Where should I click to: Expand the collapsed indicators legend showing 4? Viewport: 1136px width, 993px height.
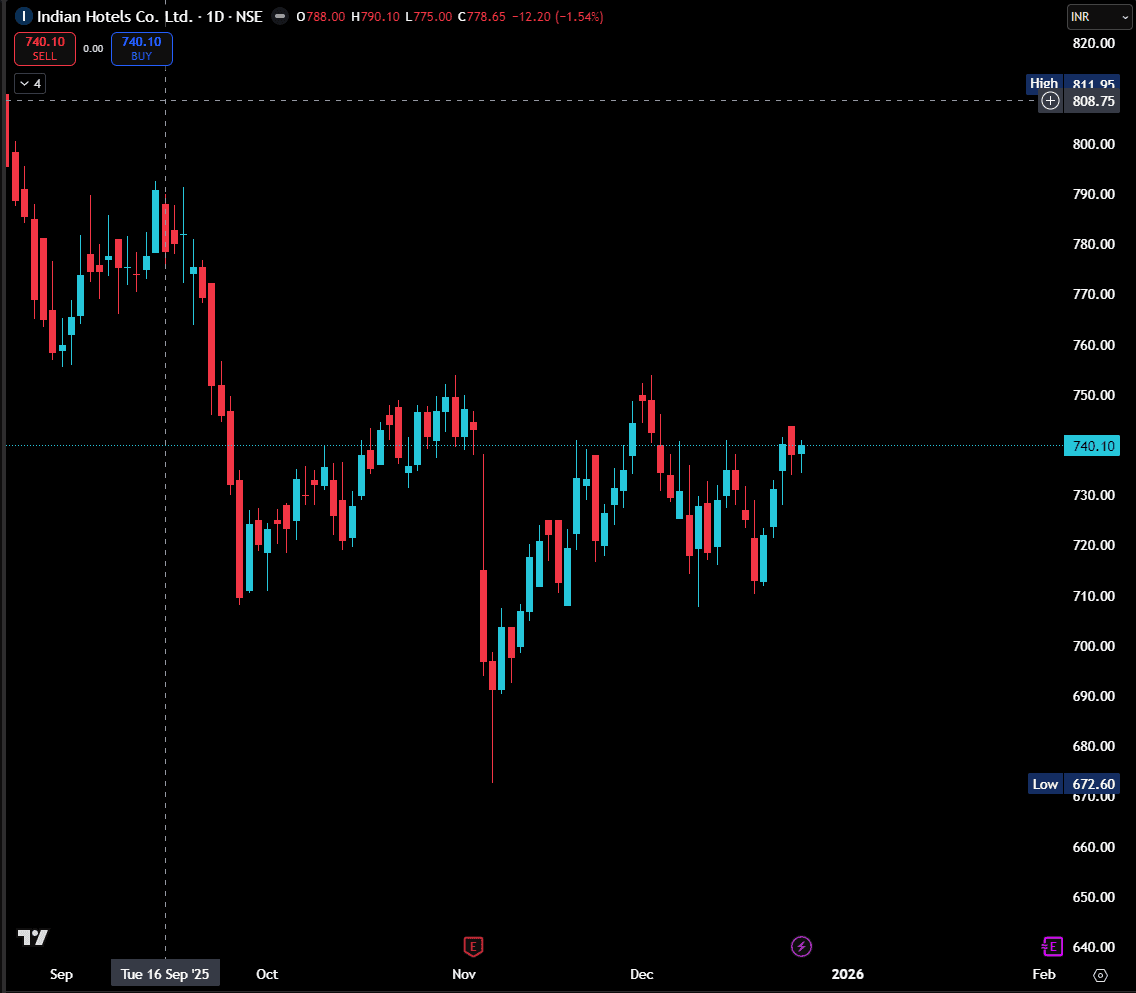coord(30,83)
